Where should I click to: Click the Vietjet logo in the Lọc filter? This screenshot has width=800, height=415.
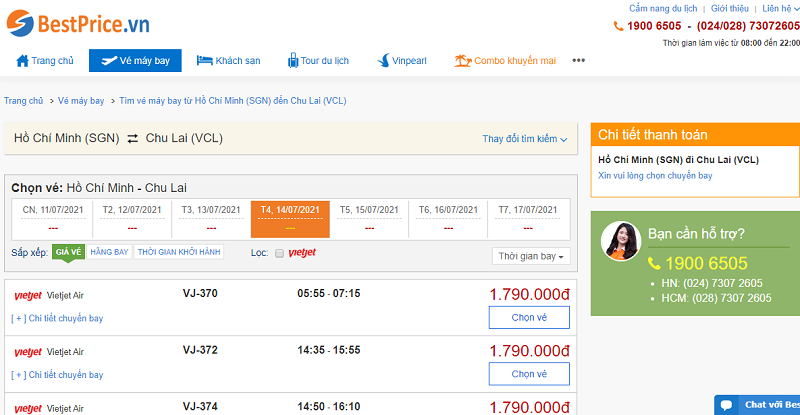[302, 253]
